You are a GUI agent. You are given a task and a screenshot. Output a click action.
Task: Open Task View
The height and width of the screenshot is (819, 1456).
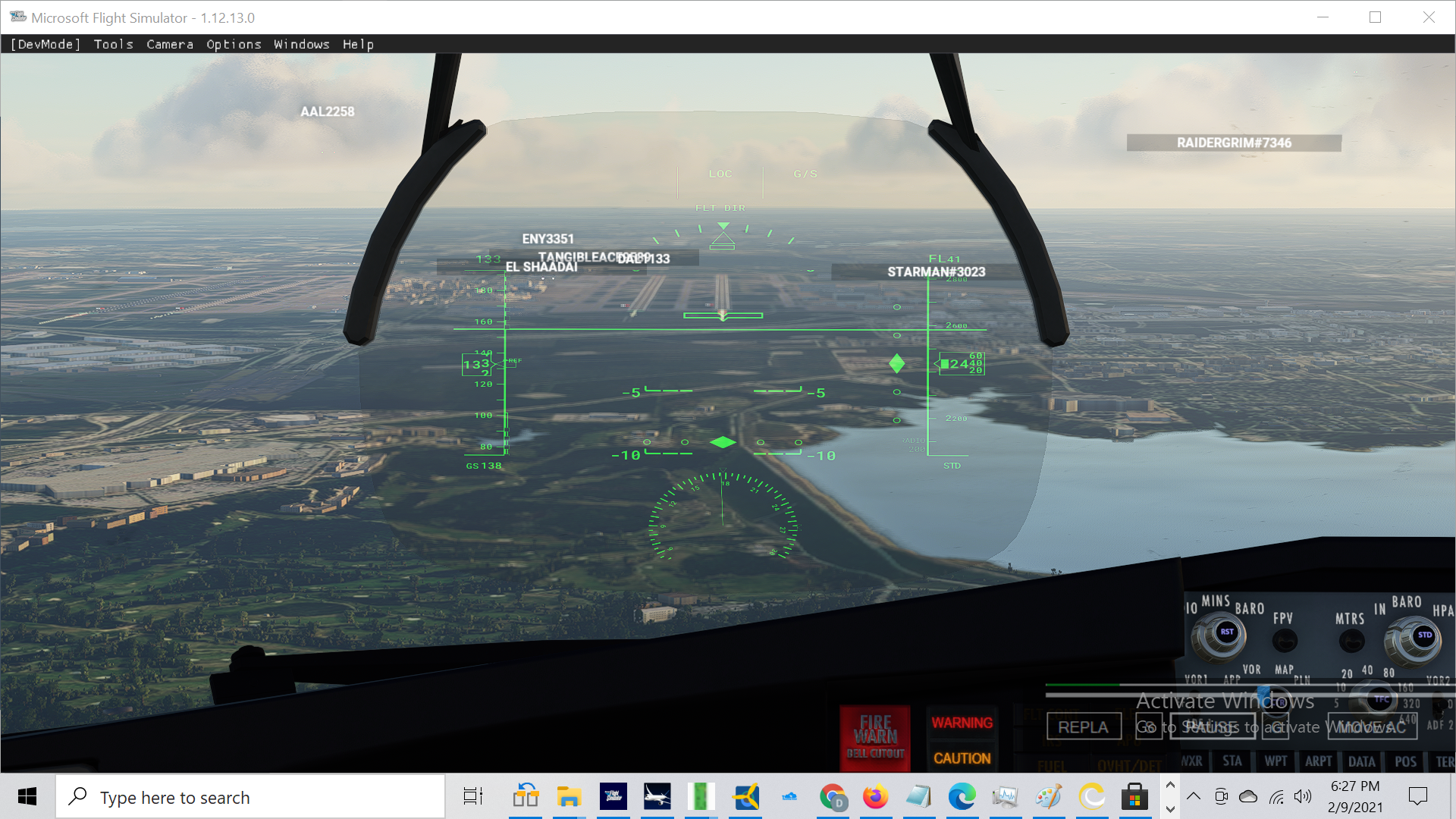pos(473,796)
